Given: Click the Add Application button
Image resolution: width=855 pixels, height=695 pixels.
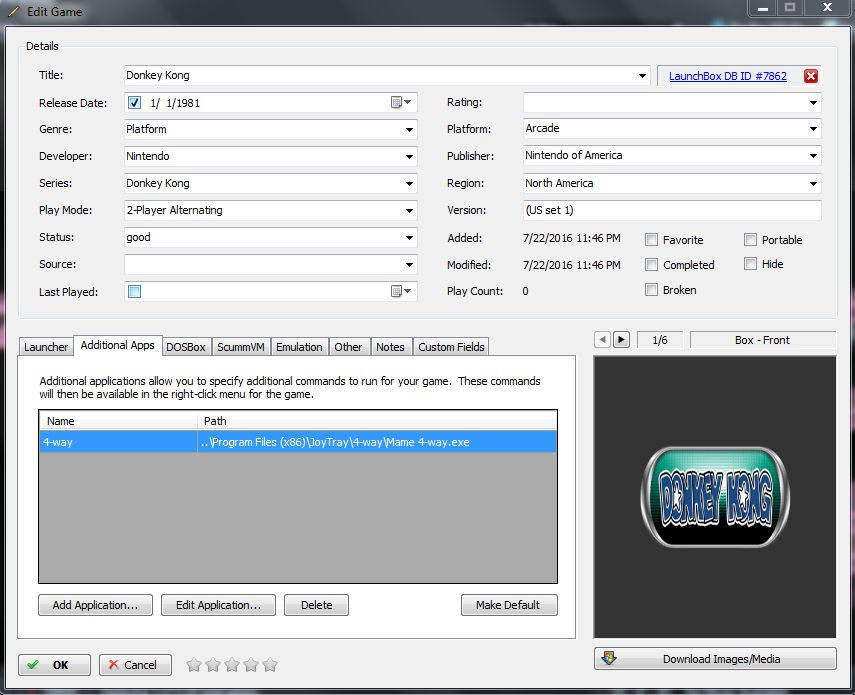Looking at the screenshot, I should pyautogui.click(x=95, y=605).
